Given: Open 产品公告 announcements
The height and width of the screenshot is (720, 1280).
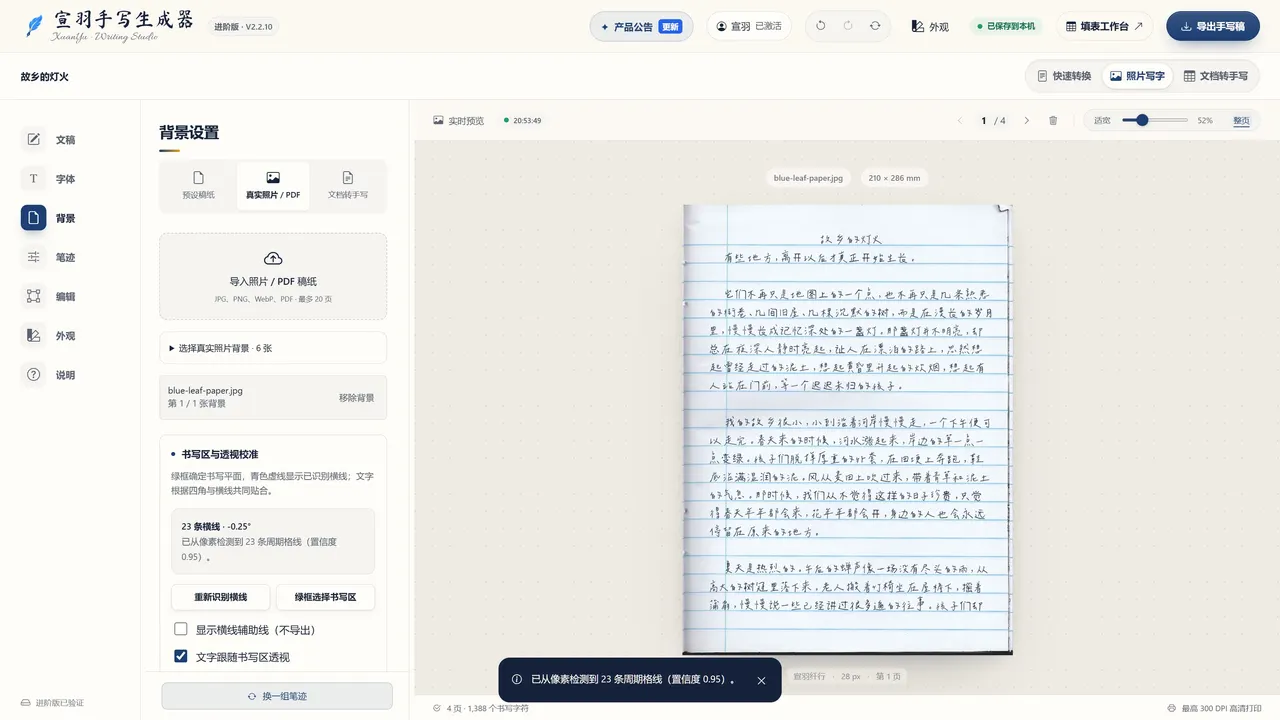Looking at the screenshot, I should [x=641, y=27].
